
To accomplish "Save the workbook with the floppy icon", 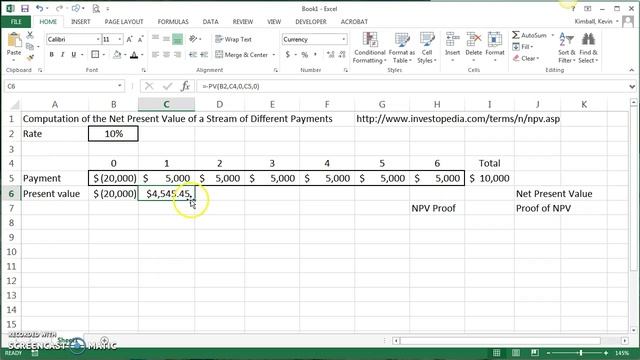I will 24,8.
